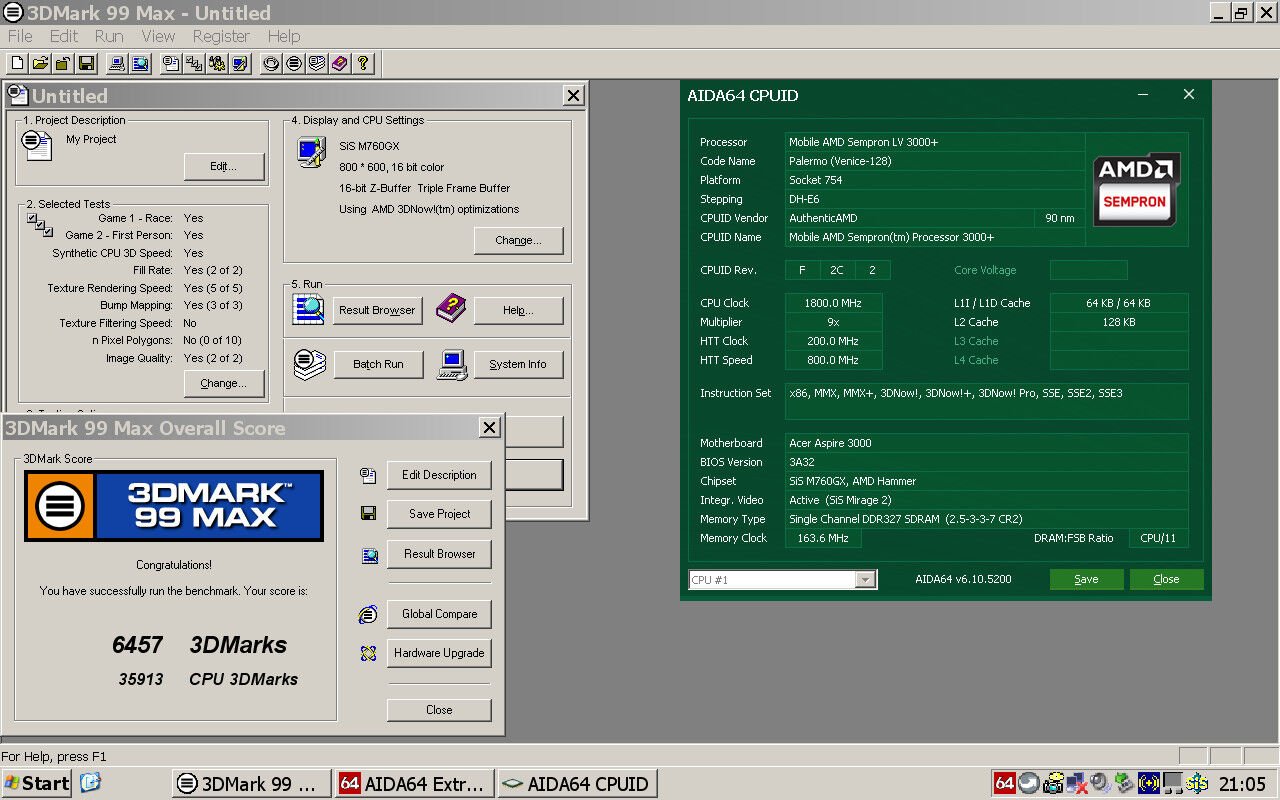1280x800 pixels.
Task: Click the globe icon beside Global Compare
Action: pyautogui.click(x=368, y=614)
